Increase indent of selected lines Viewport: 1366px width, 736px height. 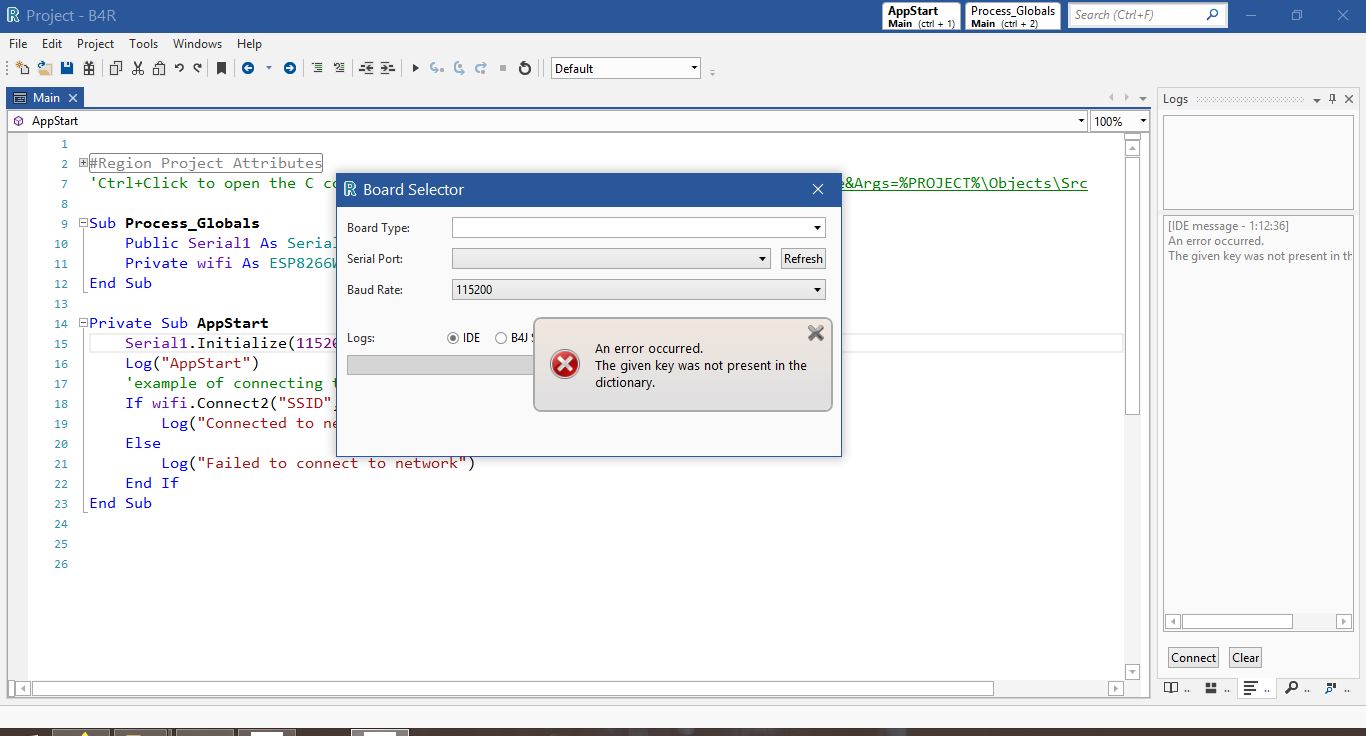(x=388, y=68)
